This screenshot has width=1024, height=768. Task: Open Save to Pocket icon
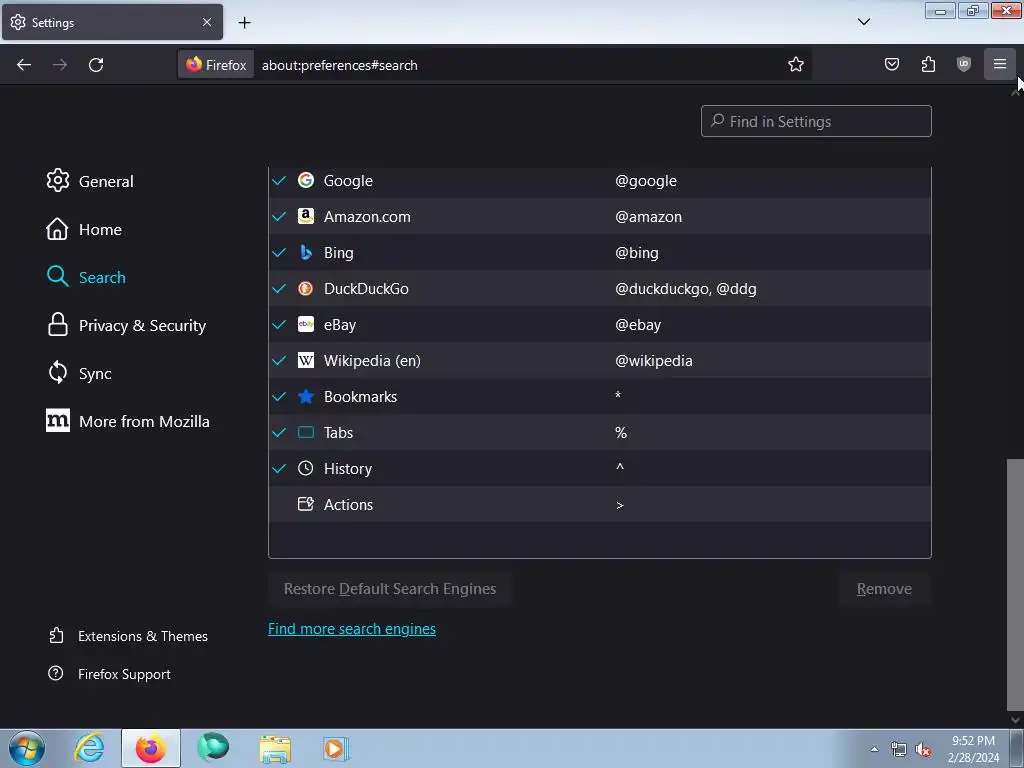[891, 64]
